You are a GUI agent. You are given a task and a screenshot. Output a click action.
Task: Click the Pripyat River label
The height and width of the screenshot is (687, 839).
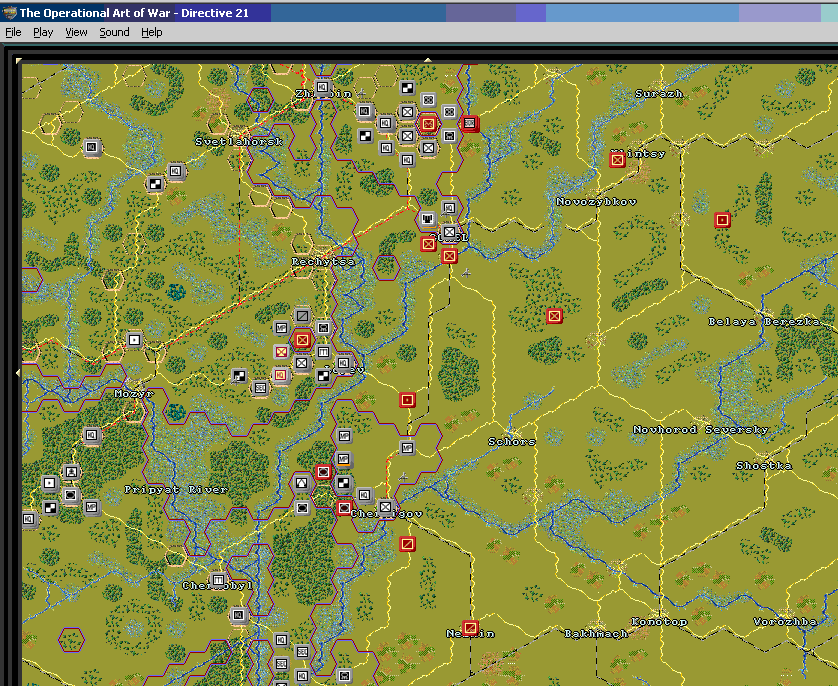tap(176, 490)
